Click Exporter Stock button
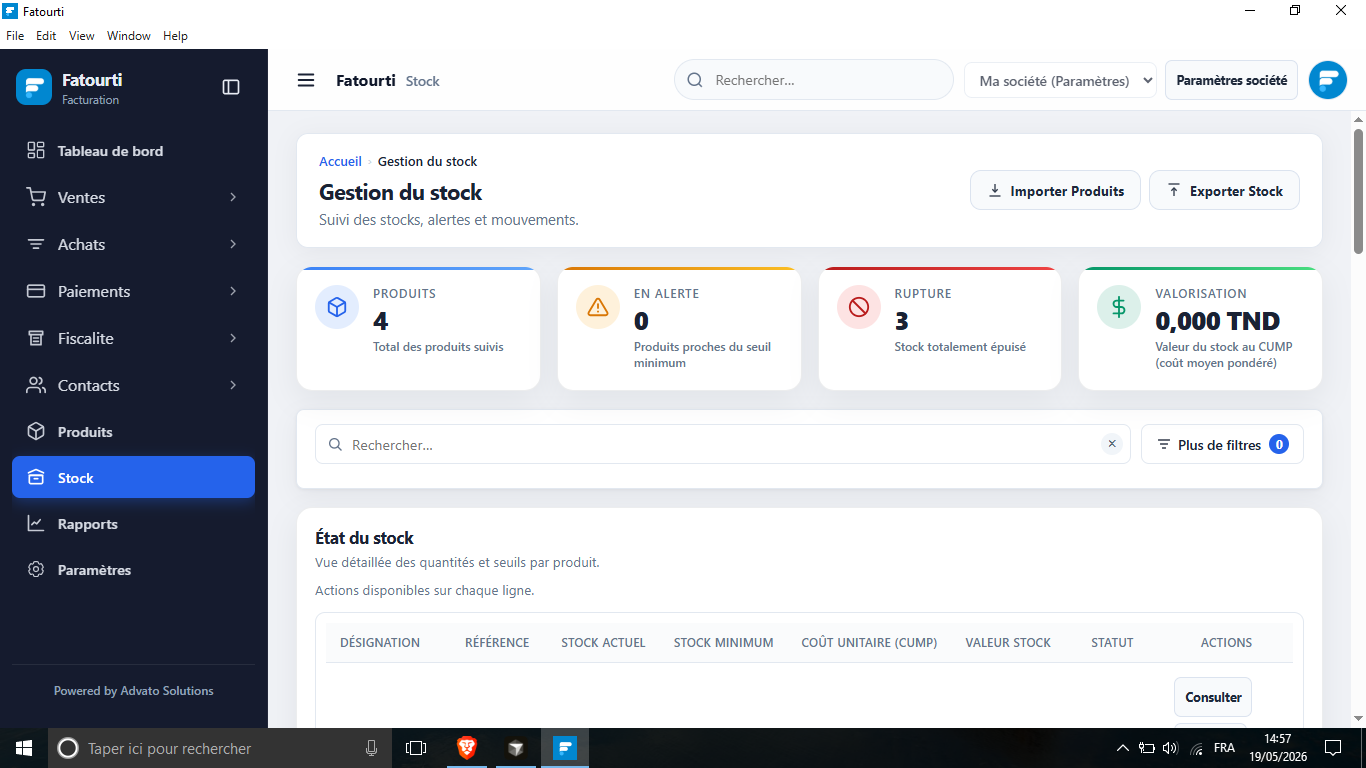The image size is (1366, 768). coord(1224,190)
